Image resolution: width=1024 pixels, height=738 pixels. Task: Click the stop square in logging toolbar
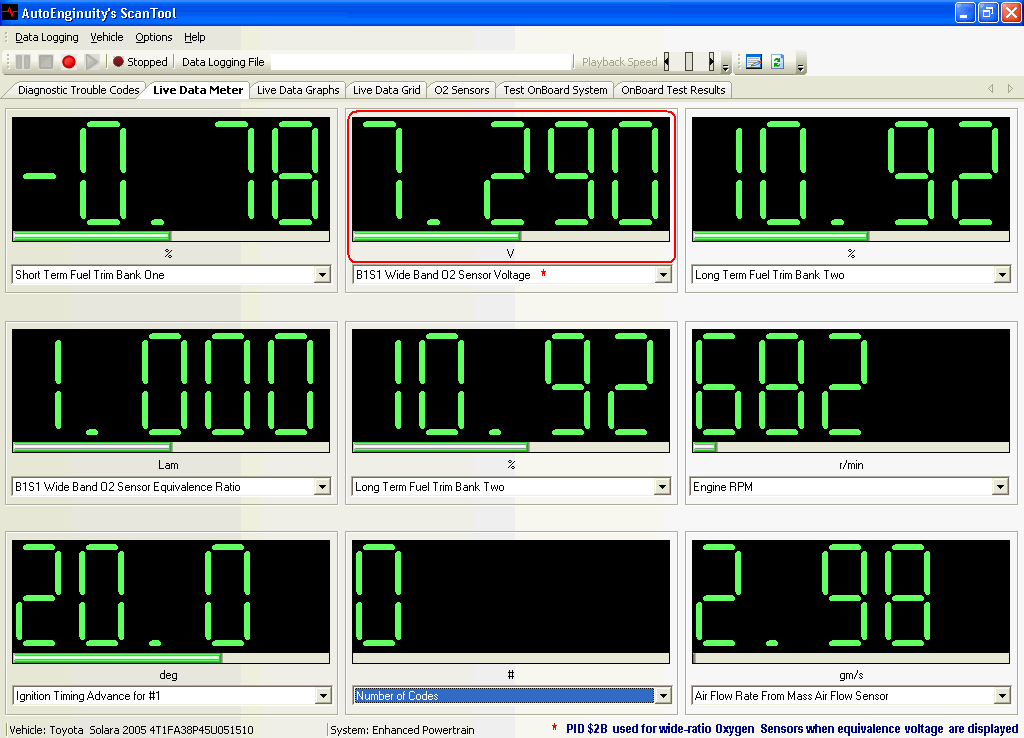46,62
